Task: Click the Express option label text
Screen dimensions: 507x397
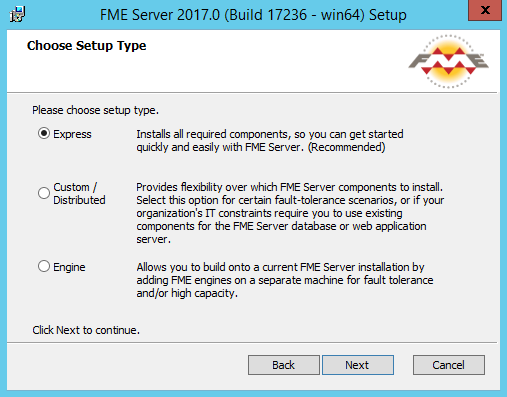Action: point(72,134)
